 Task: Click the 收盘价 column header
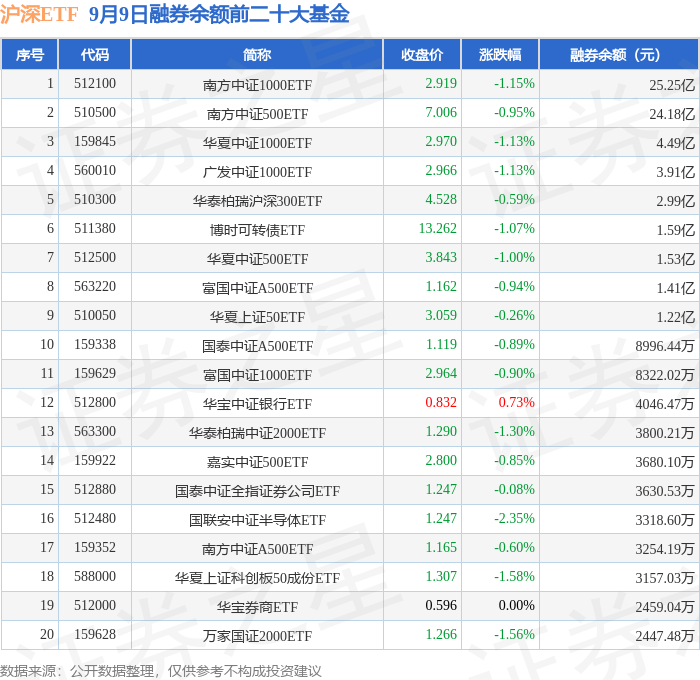point(422,54)
